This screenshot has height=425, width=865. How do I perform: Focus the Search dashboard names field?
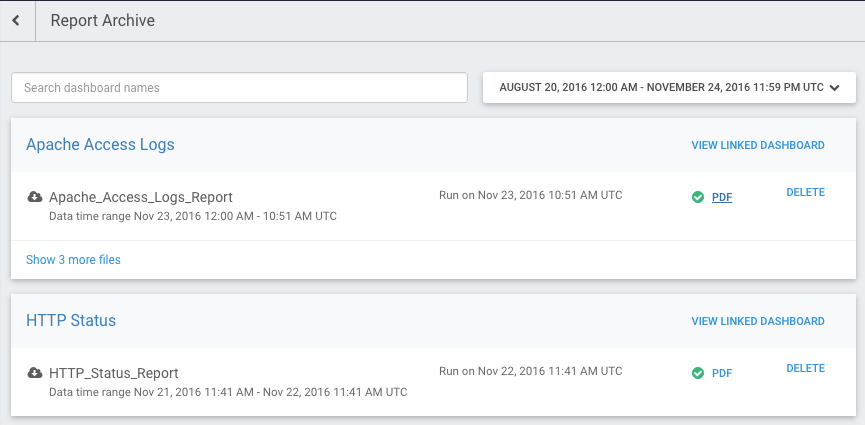tap(239, 87)
